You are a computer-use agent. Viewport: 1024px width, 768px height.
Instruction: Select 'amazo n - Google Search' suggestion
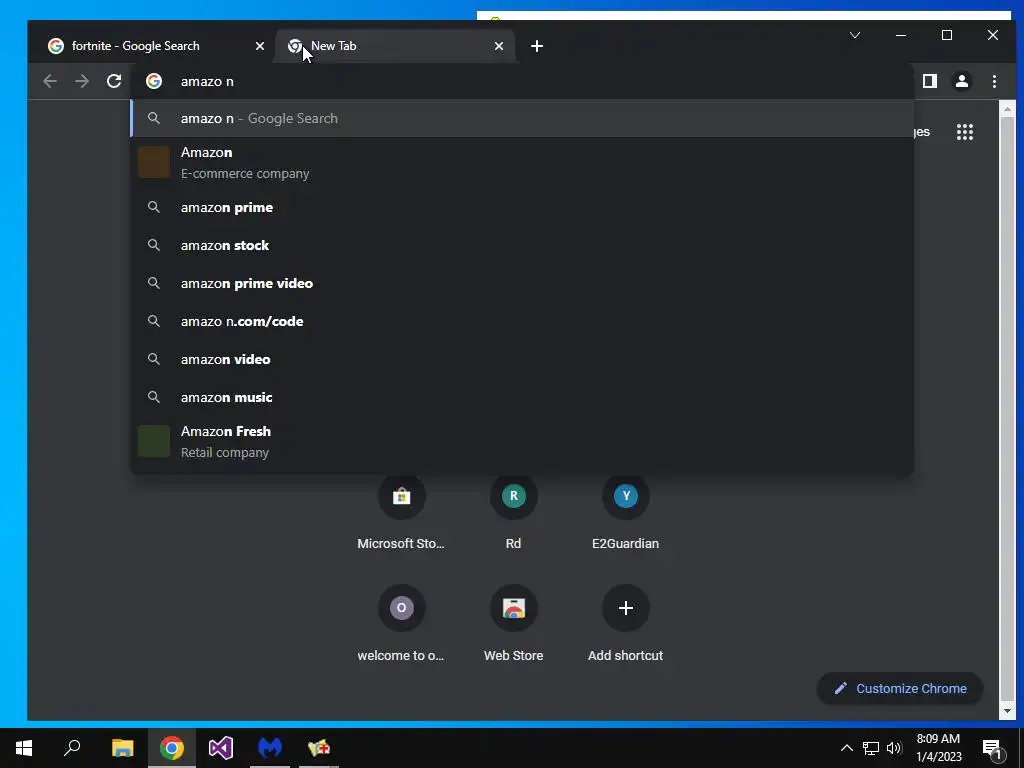click(522, 118)
